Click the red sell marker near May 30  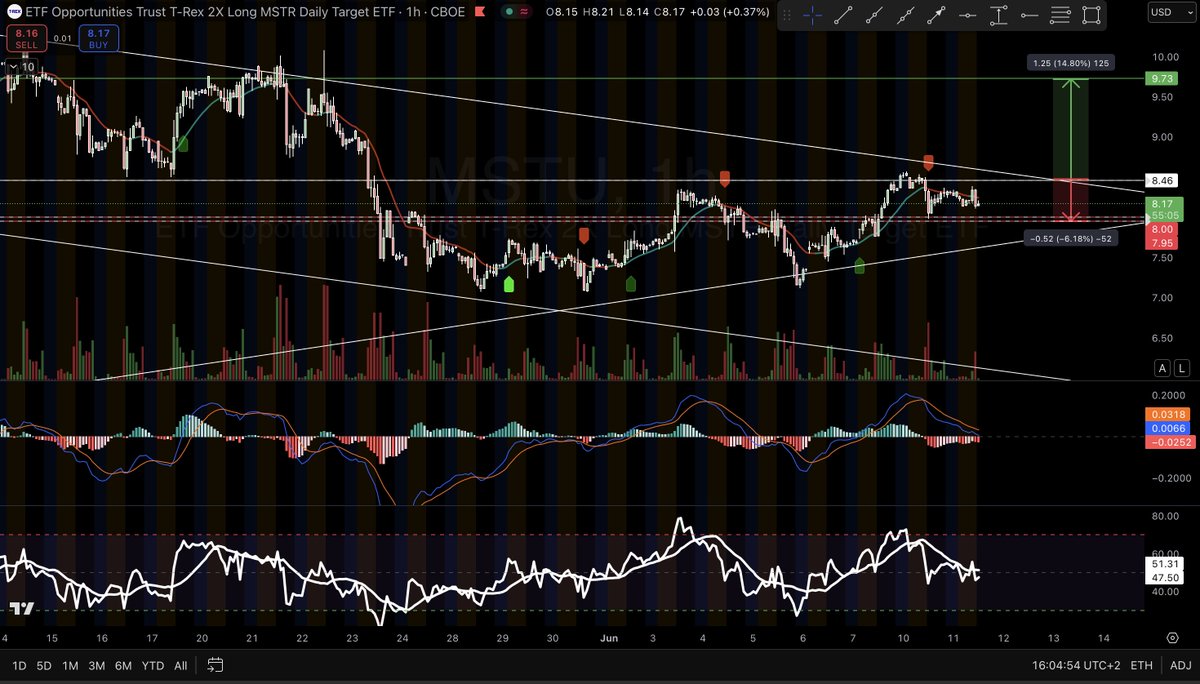click(x=584, y=236)
